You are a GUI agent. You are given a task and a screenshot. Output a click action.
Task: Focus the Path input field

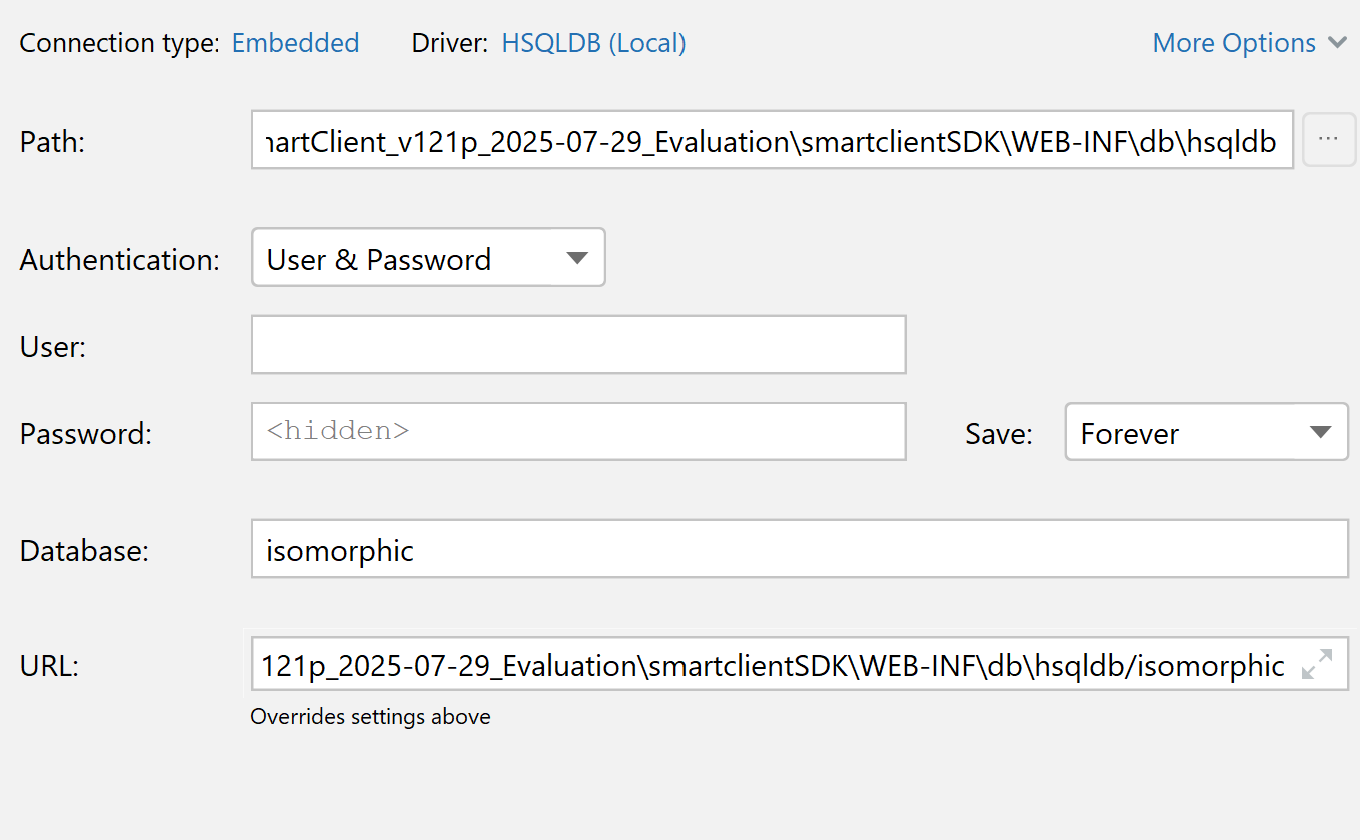[770, 141]
